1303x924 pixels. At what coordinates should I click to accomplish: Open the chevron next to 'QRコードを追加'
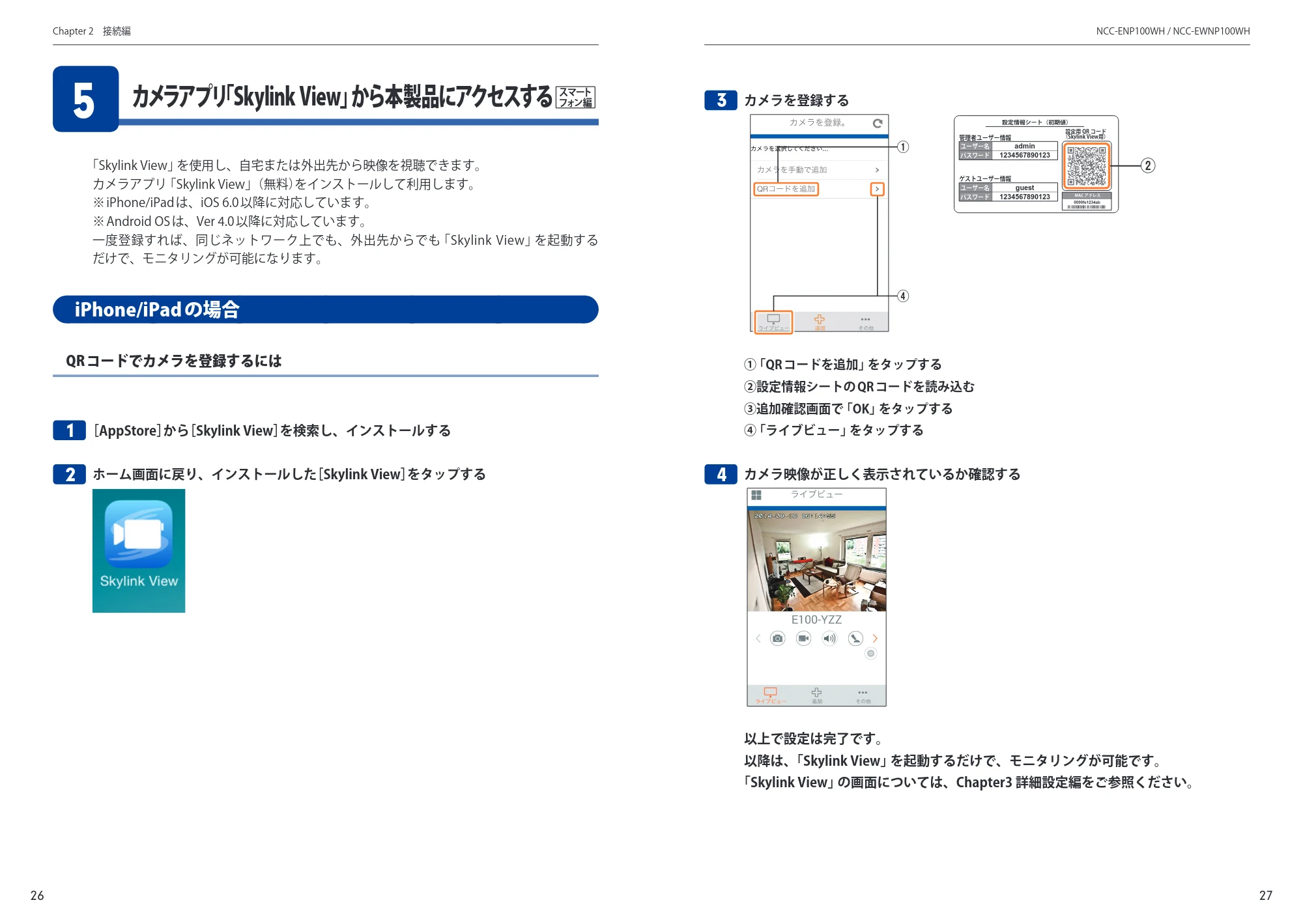(877, 189)
